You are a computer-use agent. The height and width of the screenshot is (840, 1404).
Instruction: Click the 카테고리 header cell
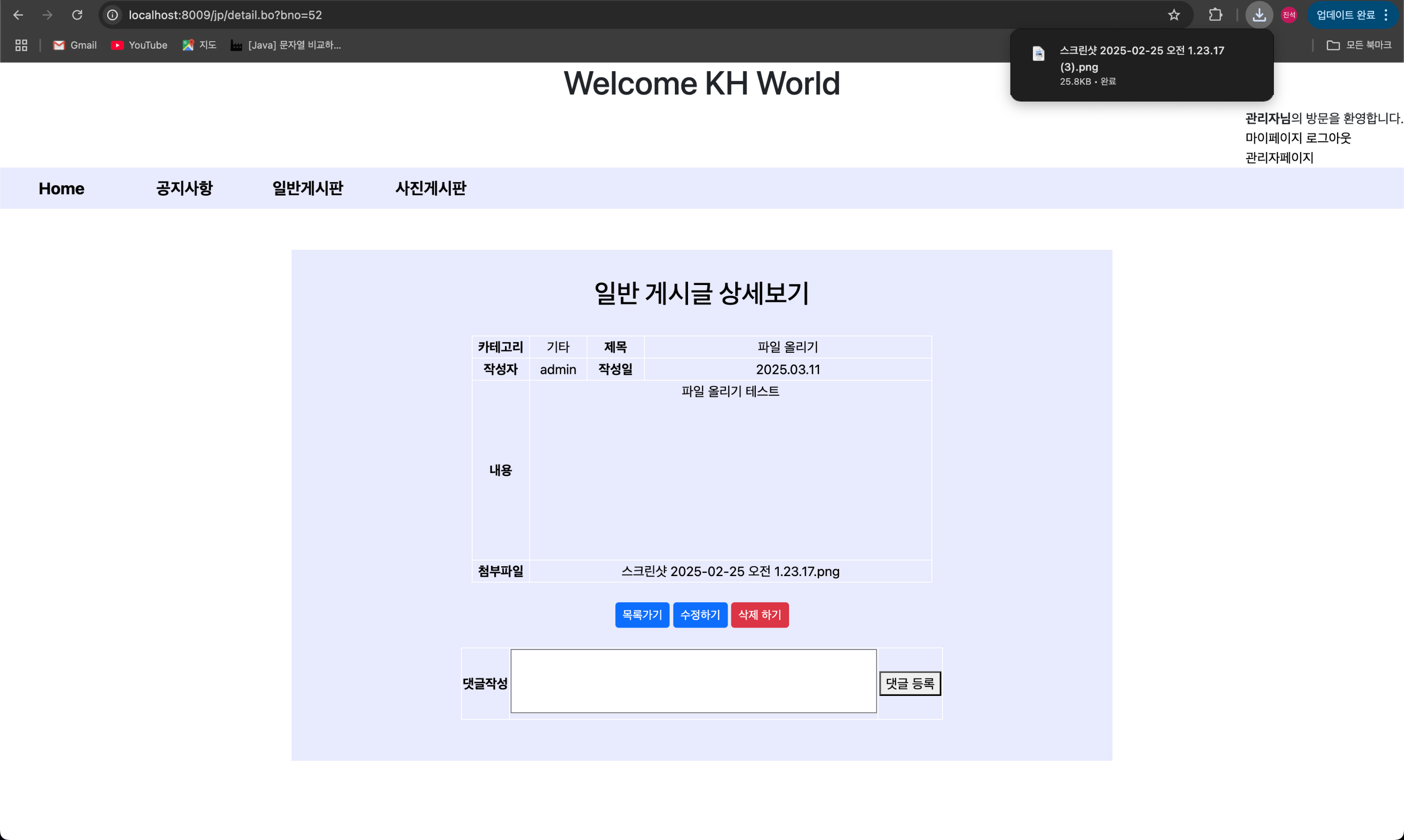(x=501, y=348)
